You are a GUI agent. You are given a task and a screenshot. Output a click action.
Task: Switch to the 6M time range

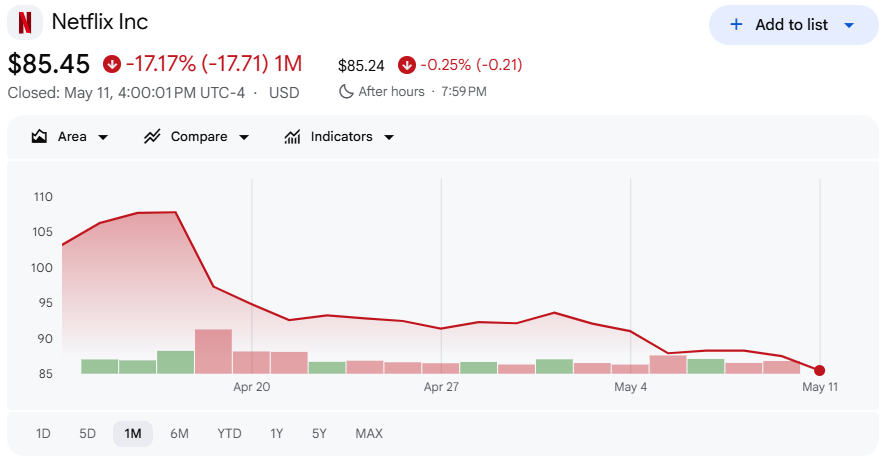click(179, 434)
